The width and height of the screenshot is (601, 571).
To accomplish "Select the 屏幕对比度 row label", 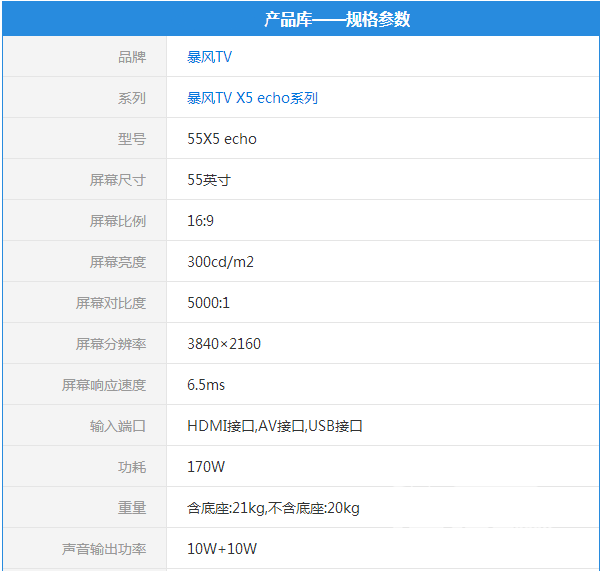I will [x=111, y=303].
